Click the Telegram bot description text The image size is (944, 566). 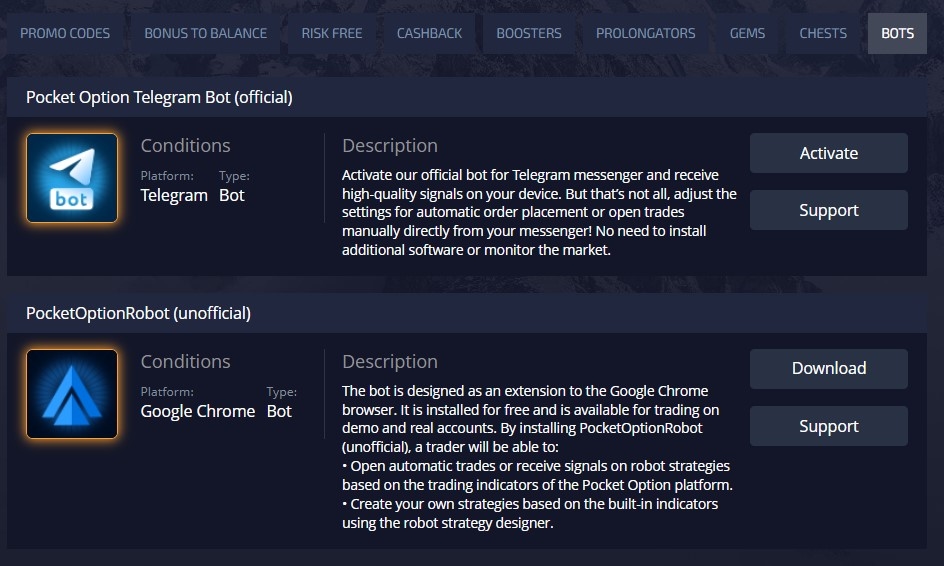pyautogui.click(x=538, y=212)
